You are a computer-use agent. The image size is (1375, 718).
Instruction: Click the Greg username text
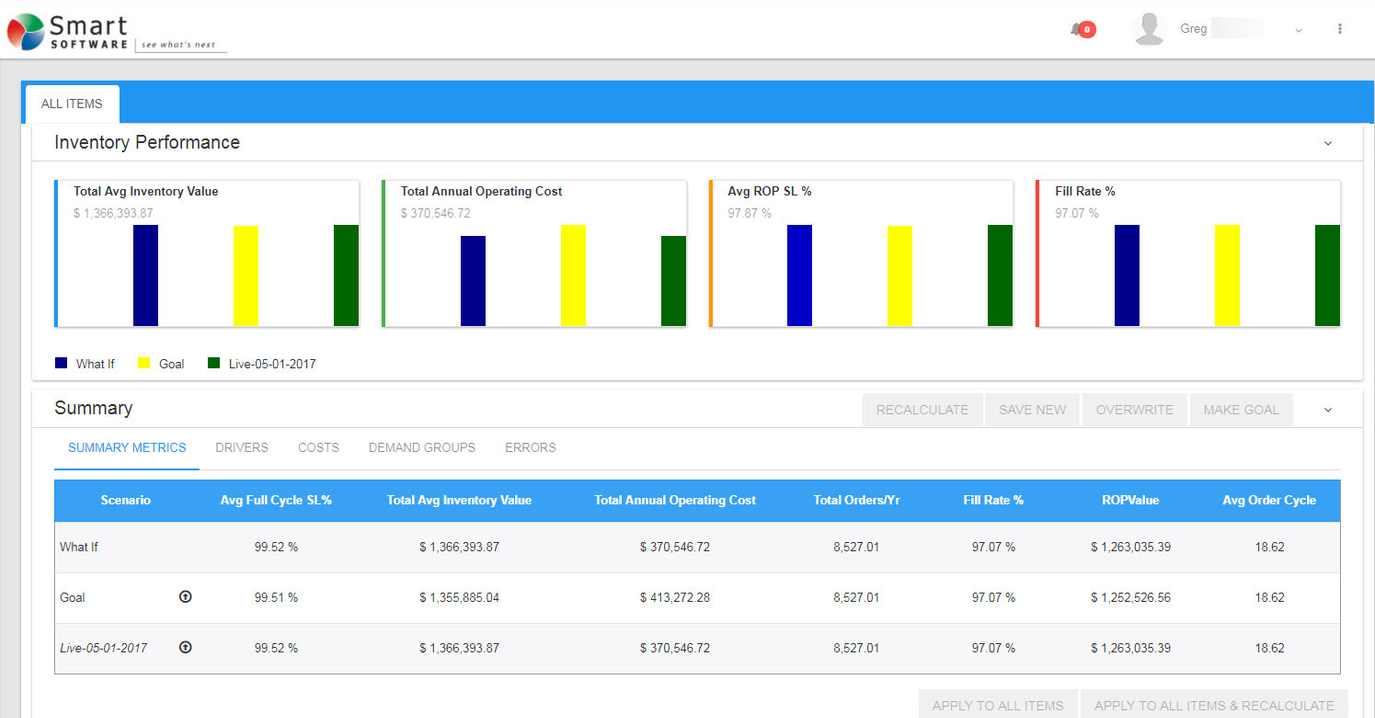tap(1193, 29)
